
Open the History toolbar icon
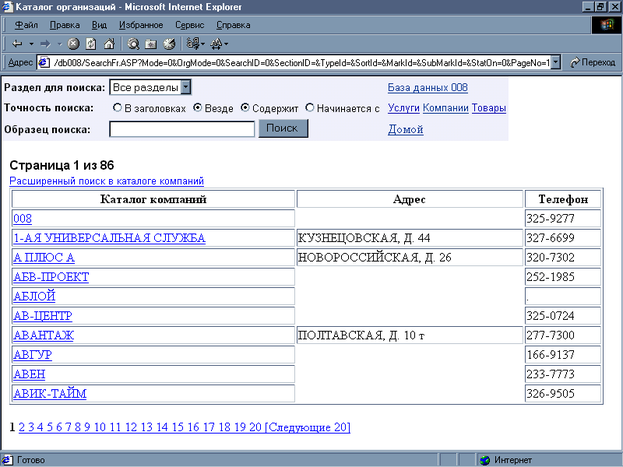tap(168, 44)
